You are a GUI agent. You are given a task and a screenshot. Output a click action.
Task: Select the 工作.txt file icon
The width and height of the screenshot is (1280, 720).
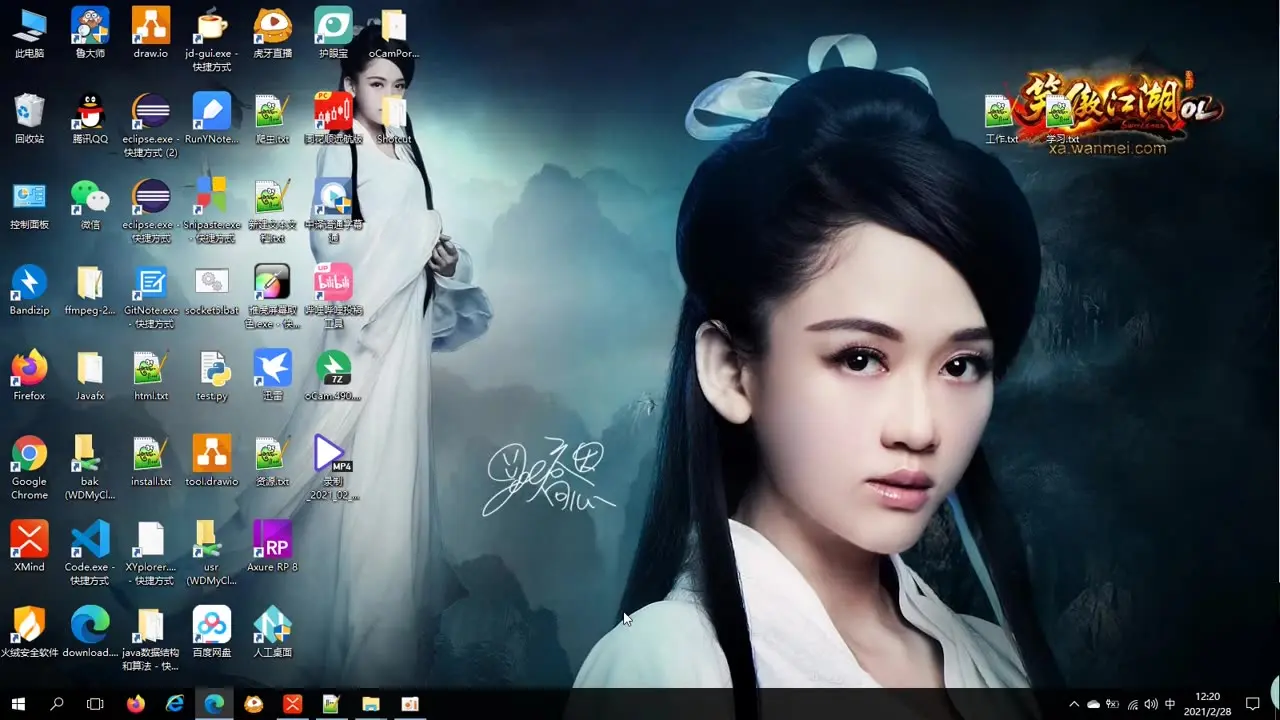[x=1001, y=119]
